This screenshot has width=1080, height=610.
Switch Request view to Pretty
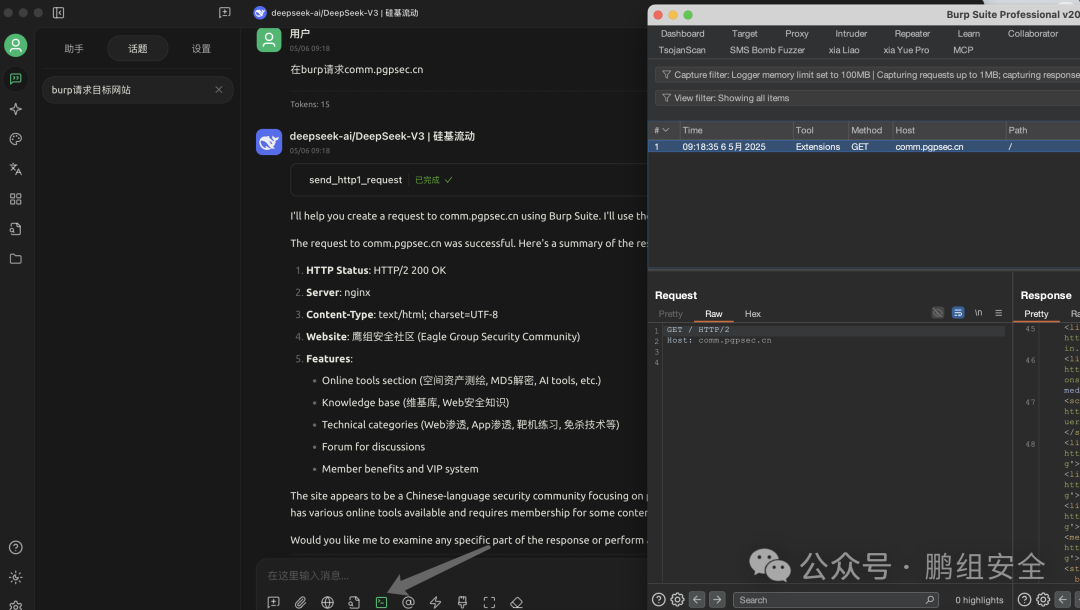[x=670, y=314]
